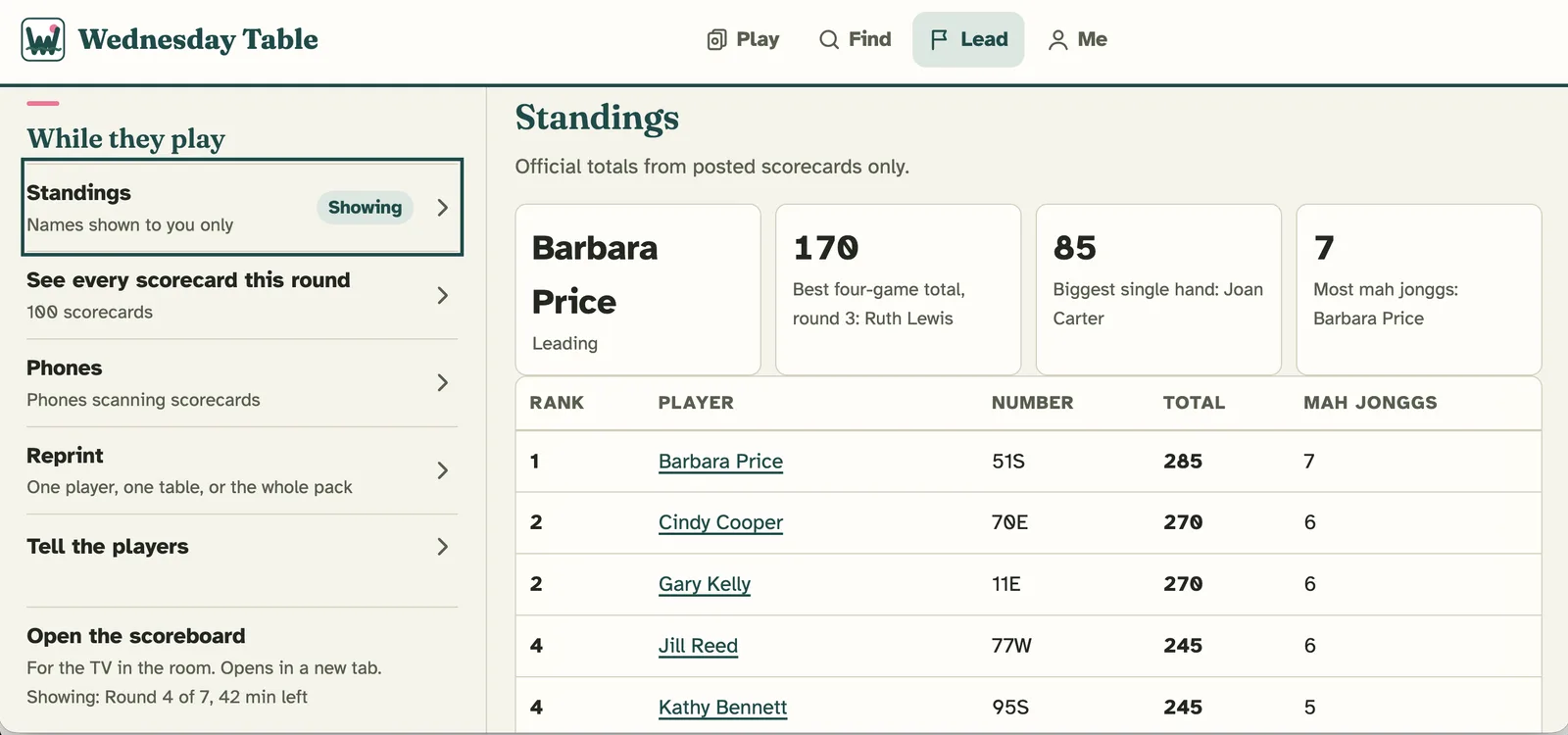The height and width of the screenshot is (735, 1568).
Task: Click total 285 in Barbara Price row
Action: point(1183,462)
